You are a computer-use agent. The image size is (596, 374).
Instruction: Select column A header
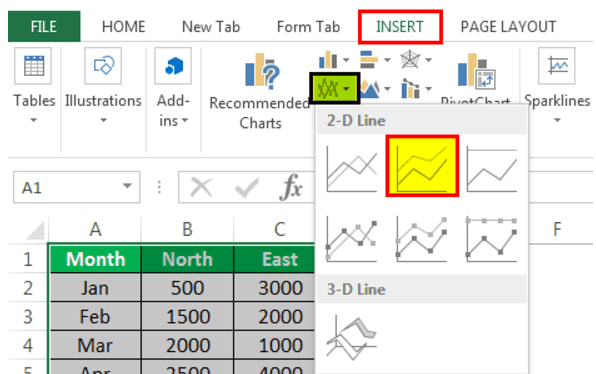95,229
